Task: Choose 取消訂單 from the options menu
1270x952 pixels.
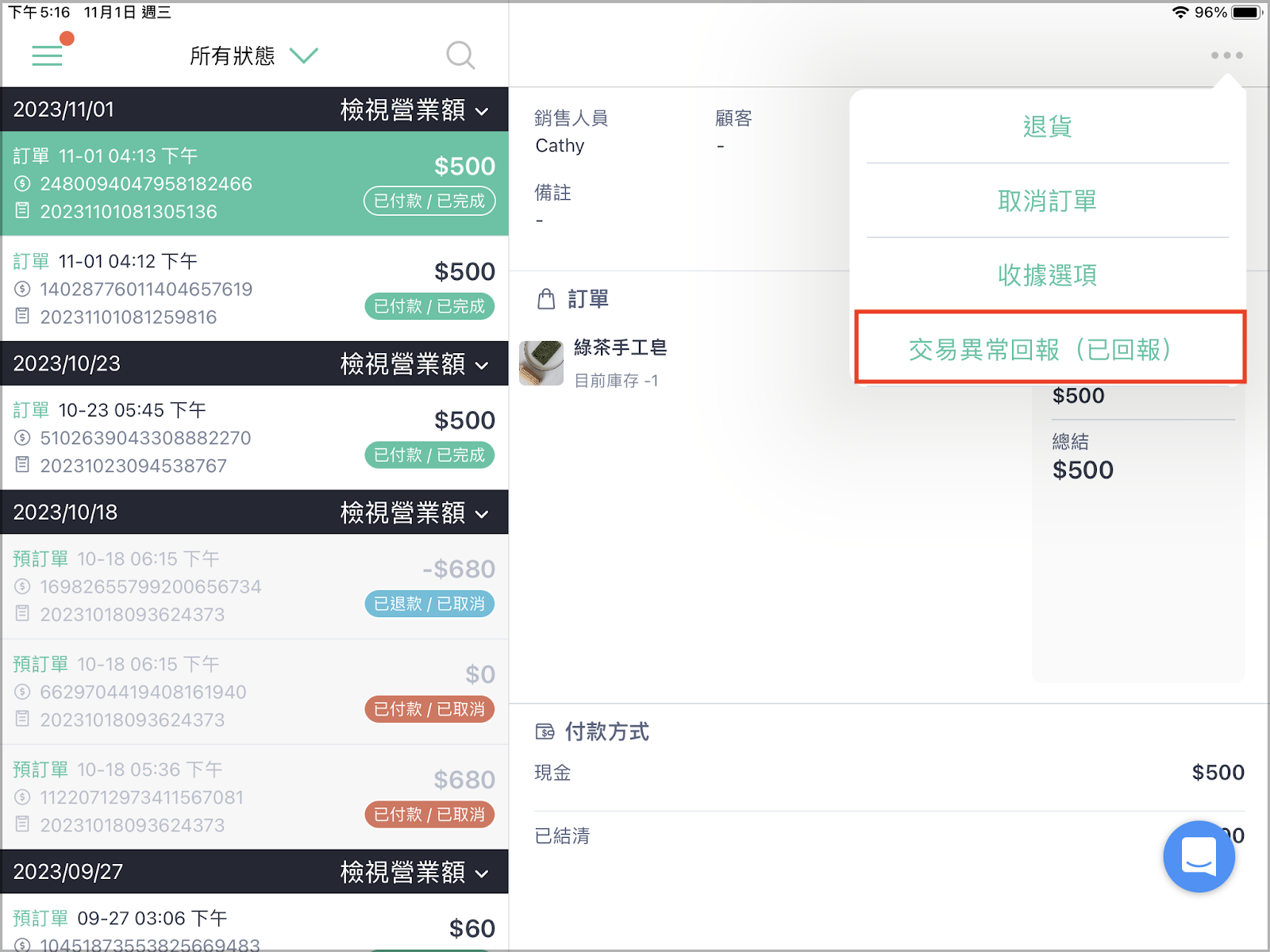Action: (x=1048, y=201)
